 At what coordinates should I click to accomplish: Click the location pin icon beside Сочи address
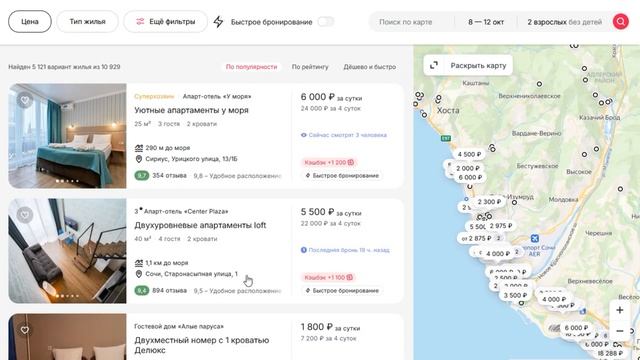pos(139,274)
